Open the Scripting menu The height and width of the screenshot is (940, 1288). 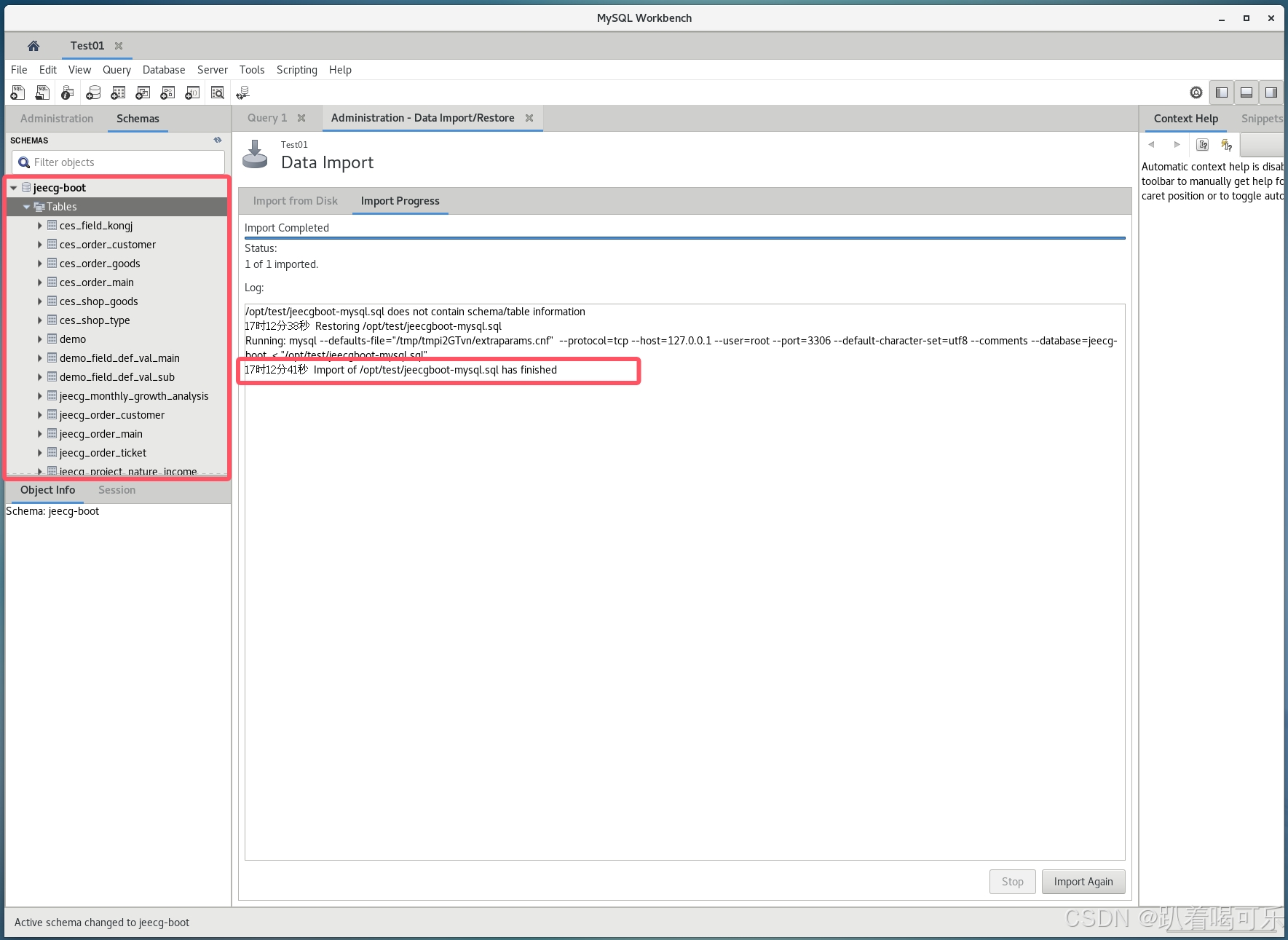(x=297, y=70)
